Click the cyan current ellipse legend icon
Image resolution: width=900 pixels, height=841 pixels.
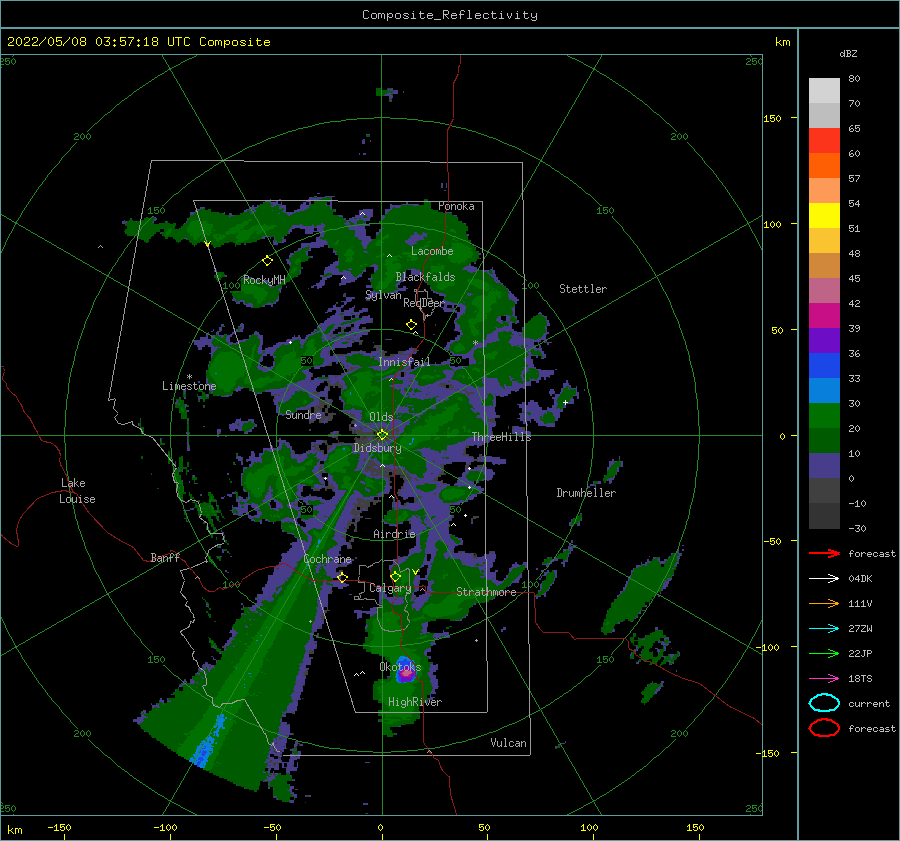coord(824,703)
